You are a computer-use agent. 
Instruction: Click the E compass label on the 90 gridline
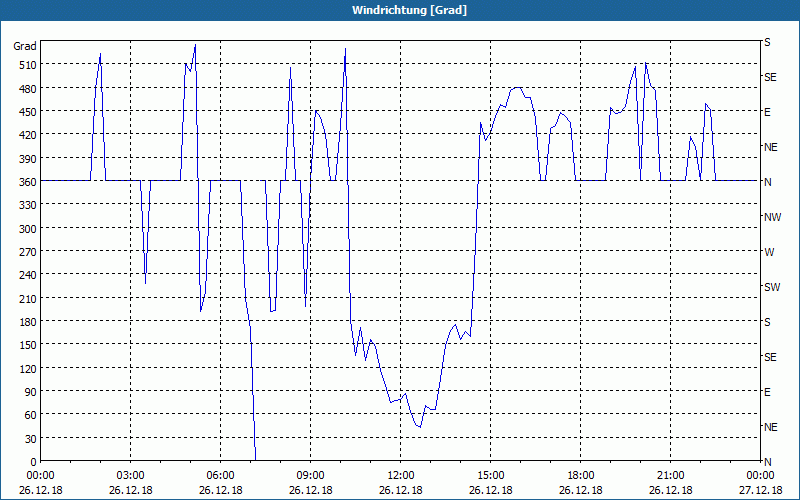pos(767,392)
